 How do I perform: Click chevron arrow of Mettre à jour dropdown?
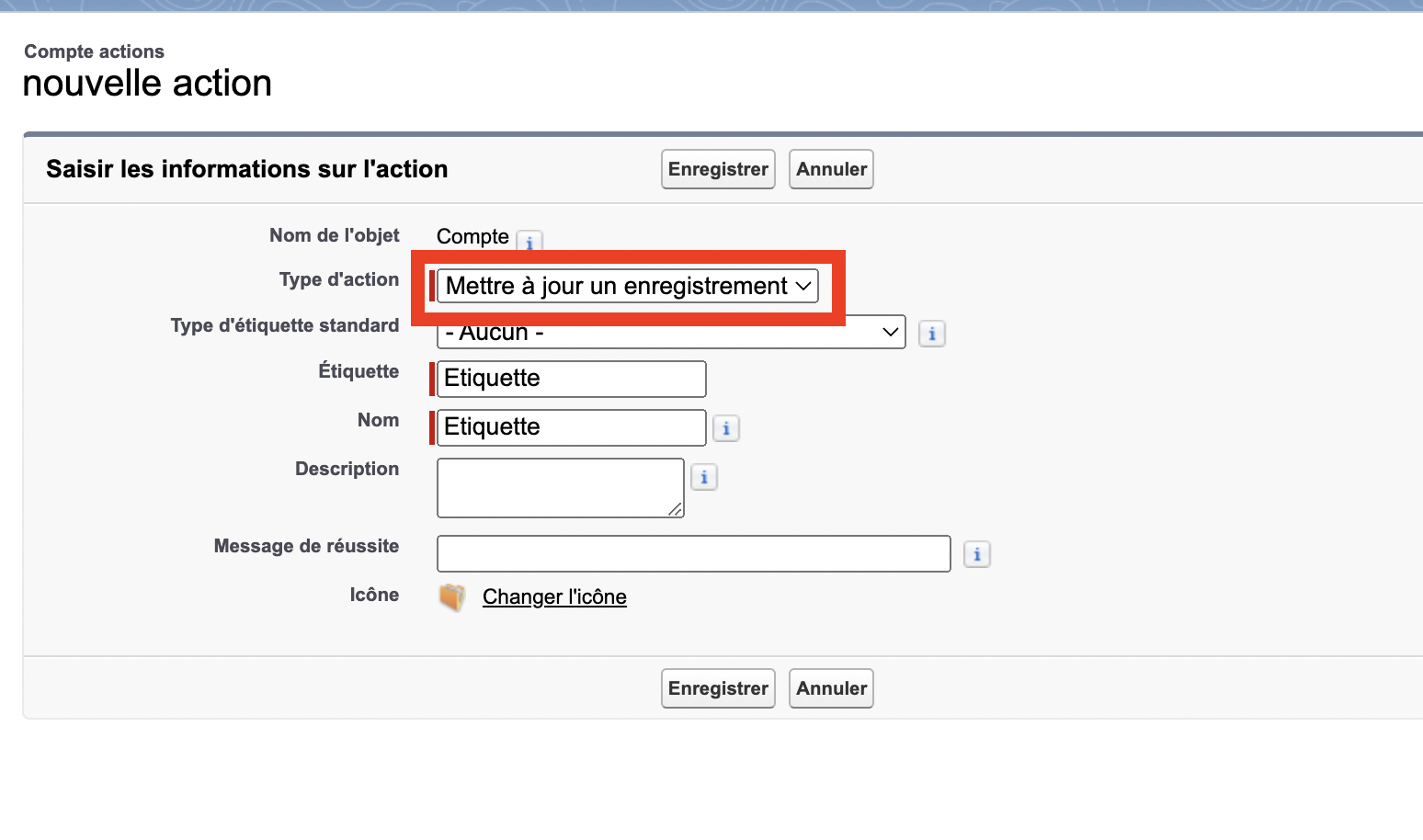pos(803,286)
